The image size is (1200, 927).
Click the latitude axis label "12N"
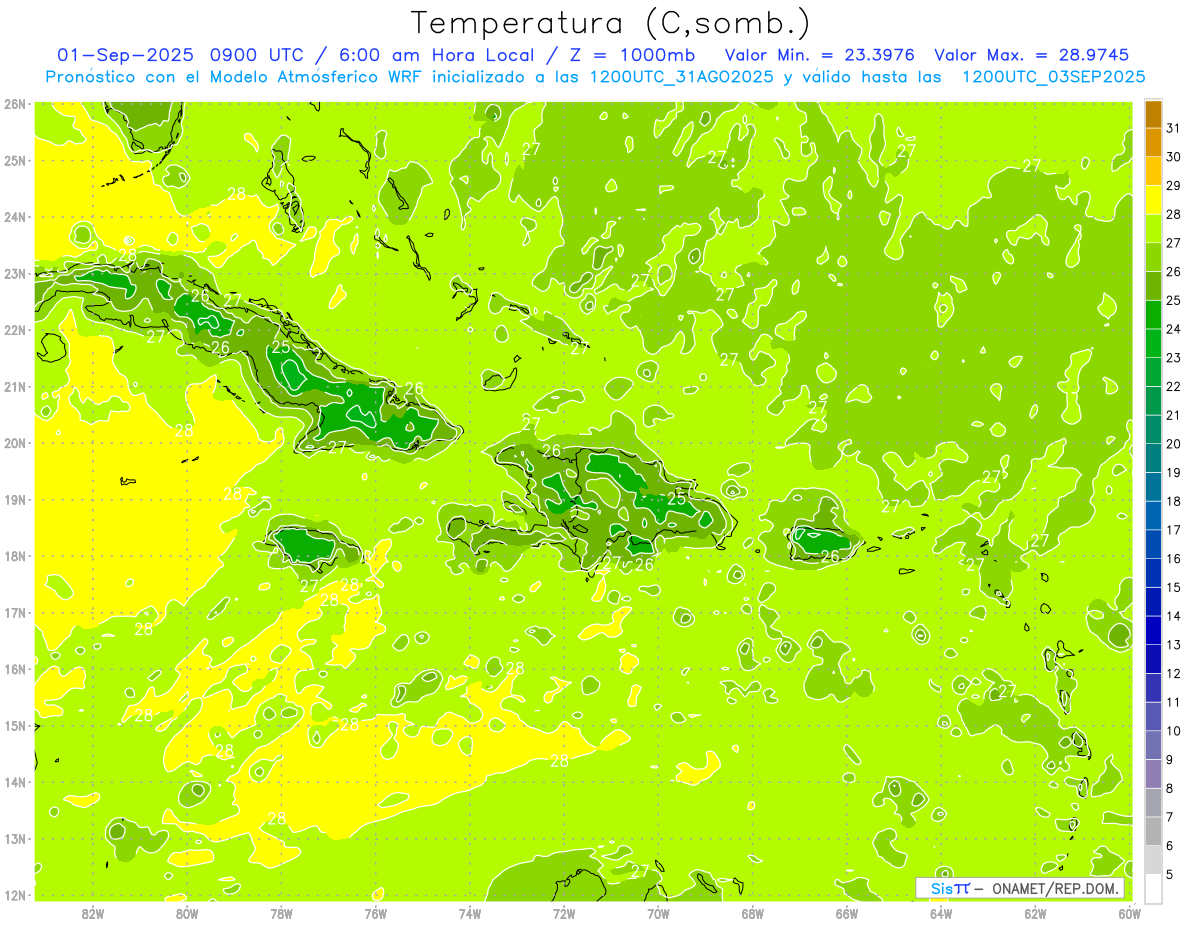[15, 895]
